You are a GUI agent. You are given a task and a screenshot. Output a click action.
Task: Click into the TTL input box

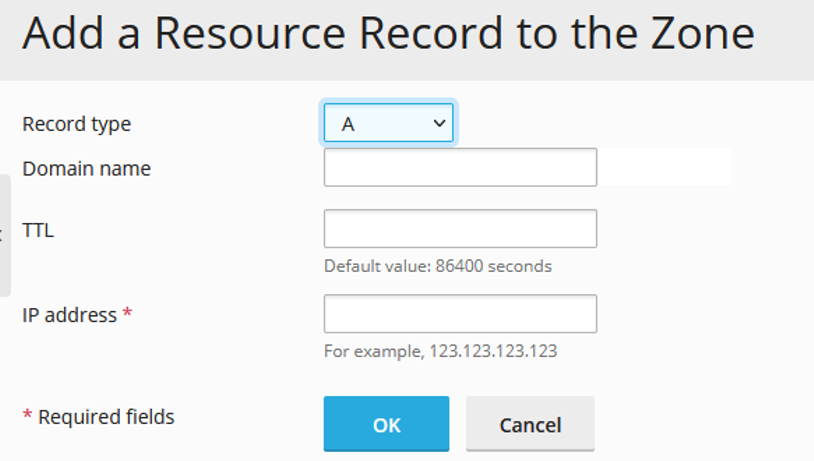pos(460,228)
